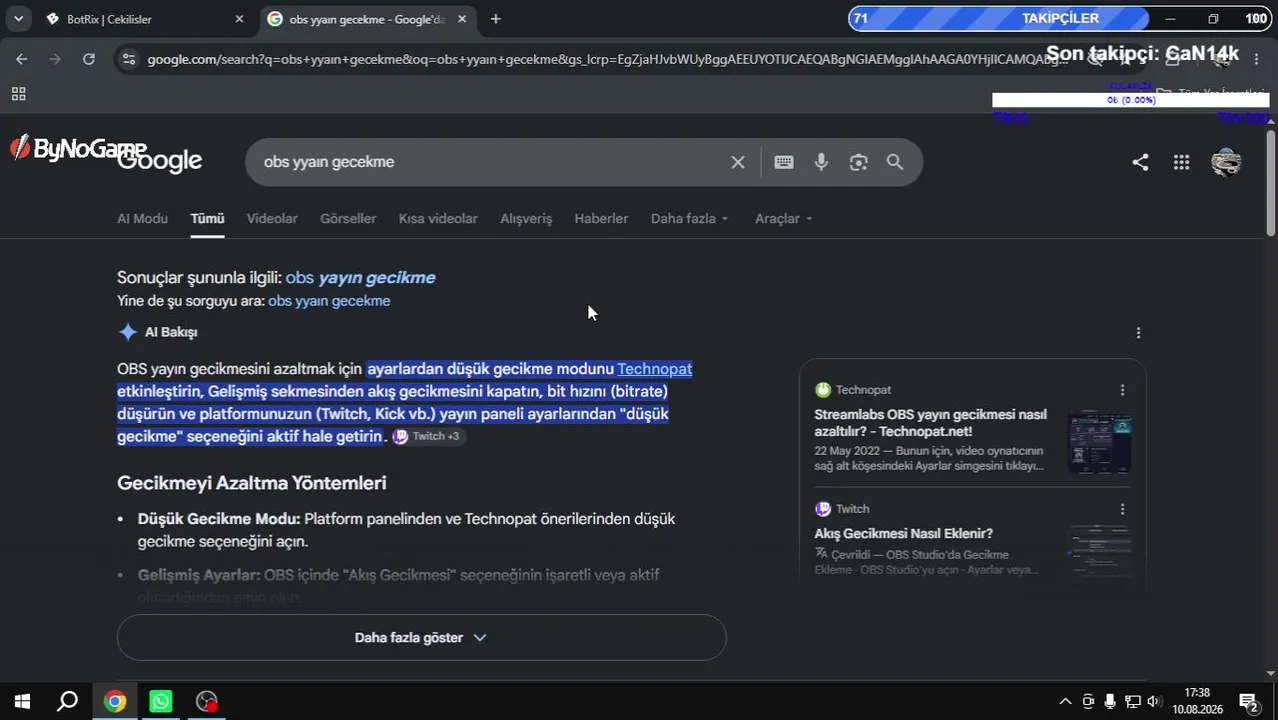The image size is (1278, 720).
Task: Expand the Twitch +3 sources chip
Action: point(428,436)
